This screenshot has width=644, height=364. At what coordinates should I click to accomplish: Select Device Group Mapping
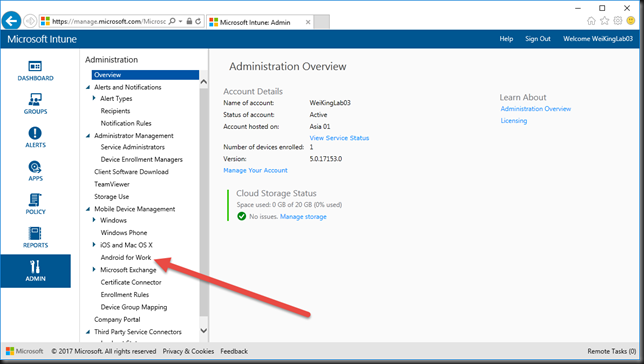(133, 307)
